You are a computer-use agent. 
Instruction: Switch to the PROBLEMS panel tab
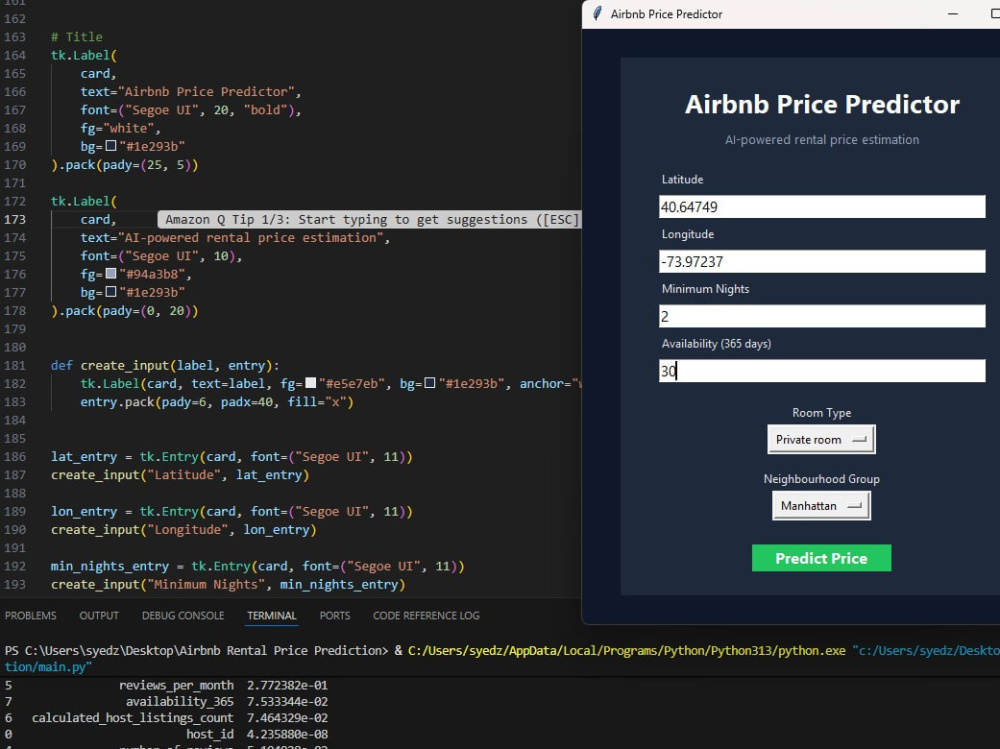(31, 616)
